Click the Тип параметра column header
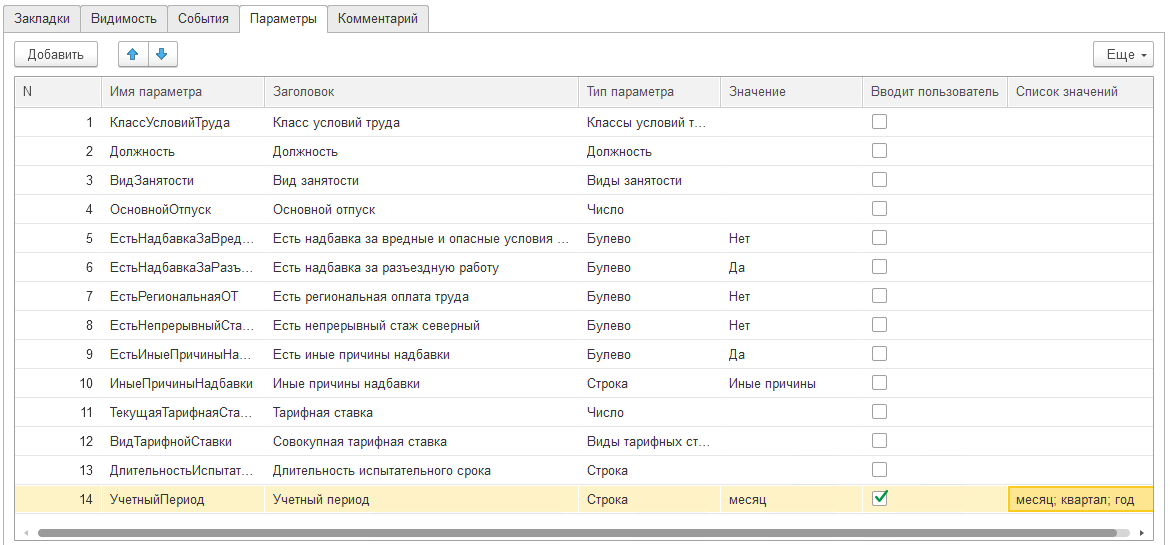The width and height of the screenshot is (1170, 545). 649,91
